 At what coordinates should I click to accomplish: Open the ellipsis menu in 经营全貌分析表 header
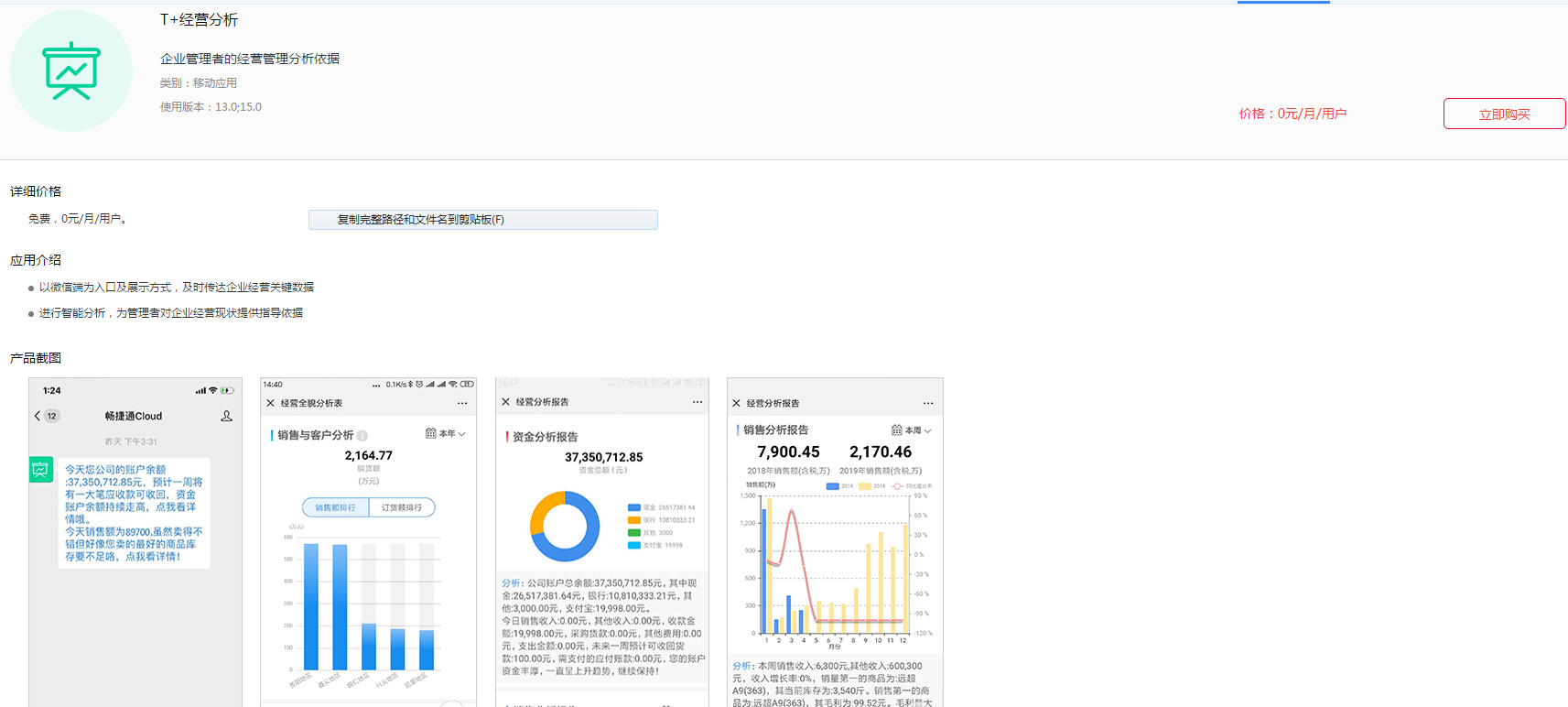[462, 403]
